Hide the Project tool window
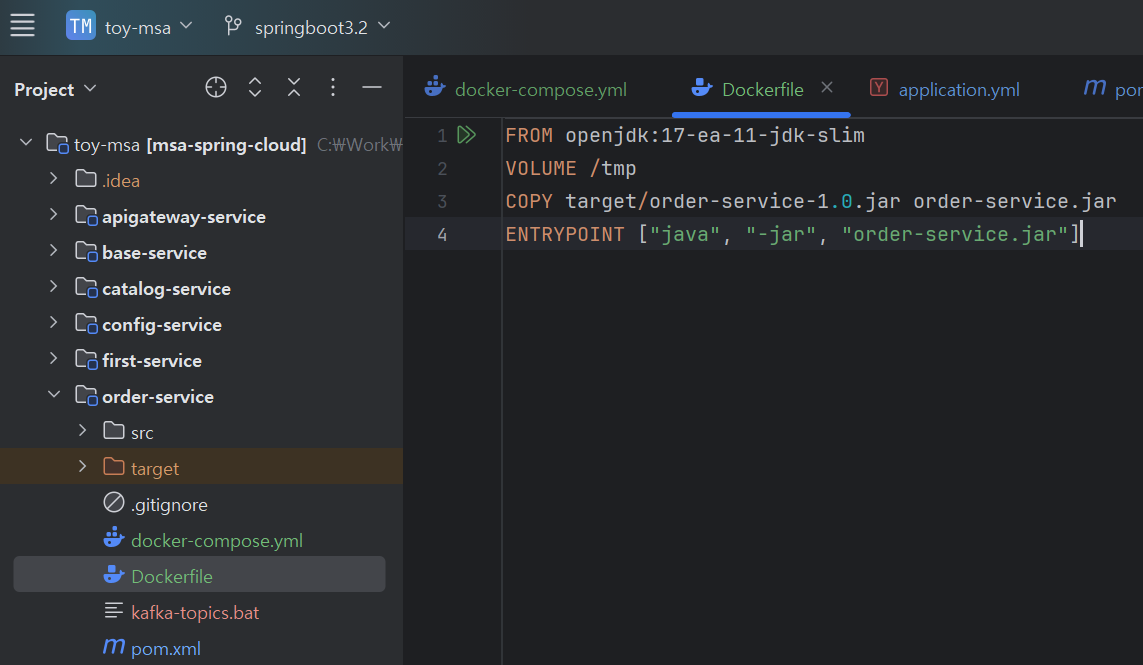 click(372, 88)
